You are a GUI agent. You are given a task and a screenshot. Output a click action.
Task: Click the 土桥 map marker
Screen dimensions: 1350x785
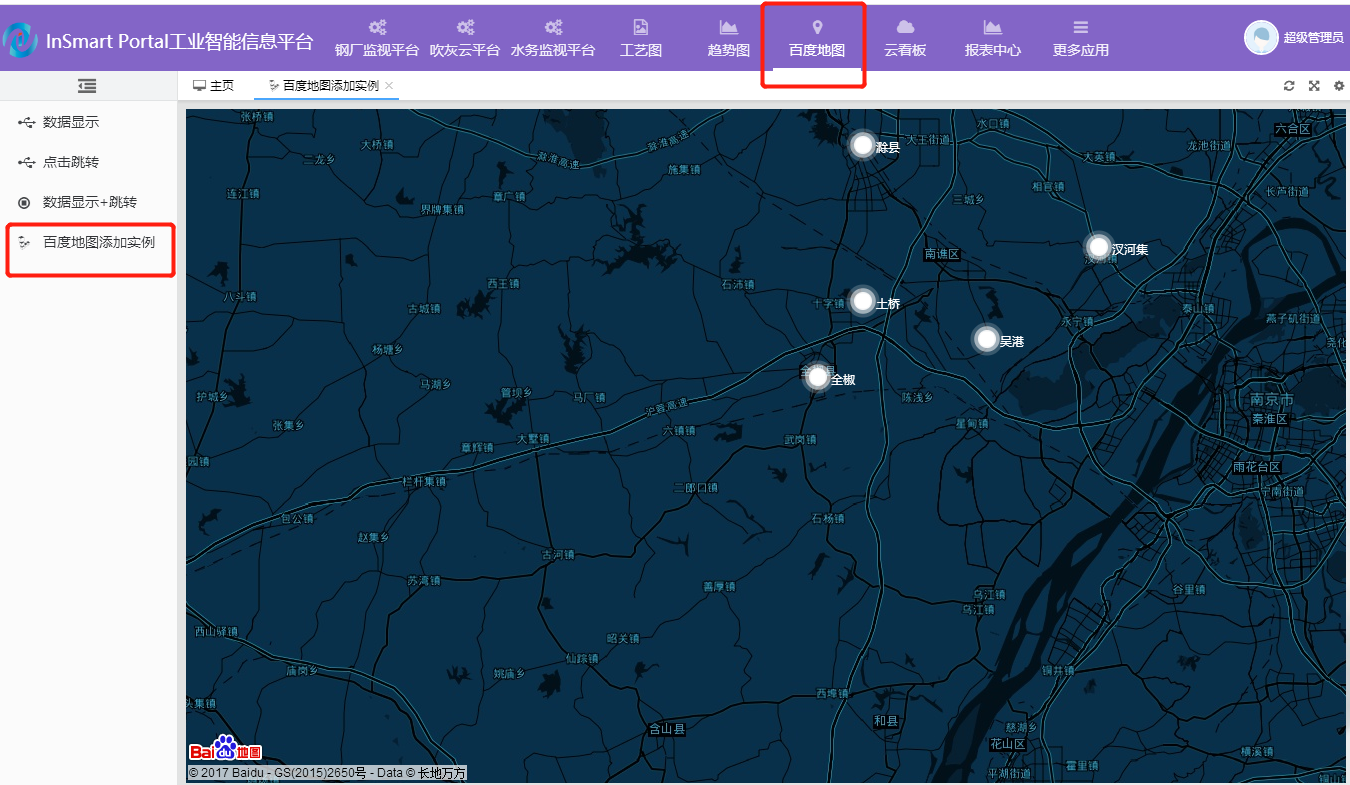863,300
